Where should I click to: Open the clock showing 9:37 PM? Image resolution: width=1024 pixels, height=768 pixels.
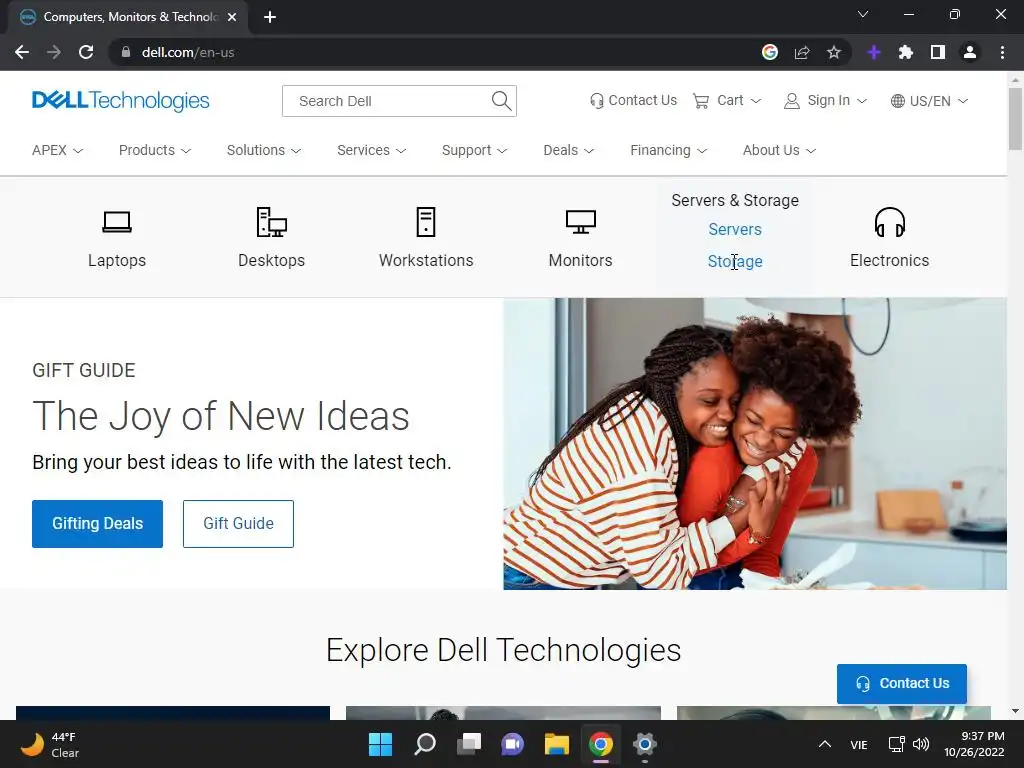tap(974, 744)
